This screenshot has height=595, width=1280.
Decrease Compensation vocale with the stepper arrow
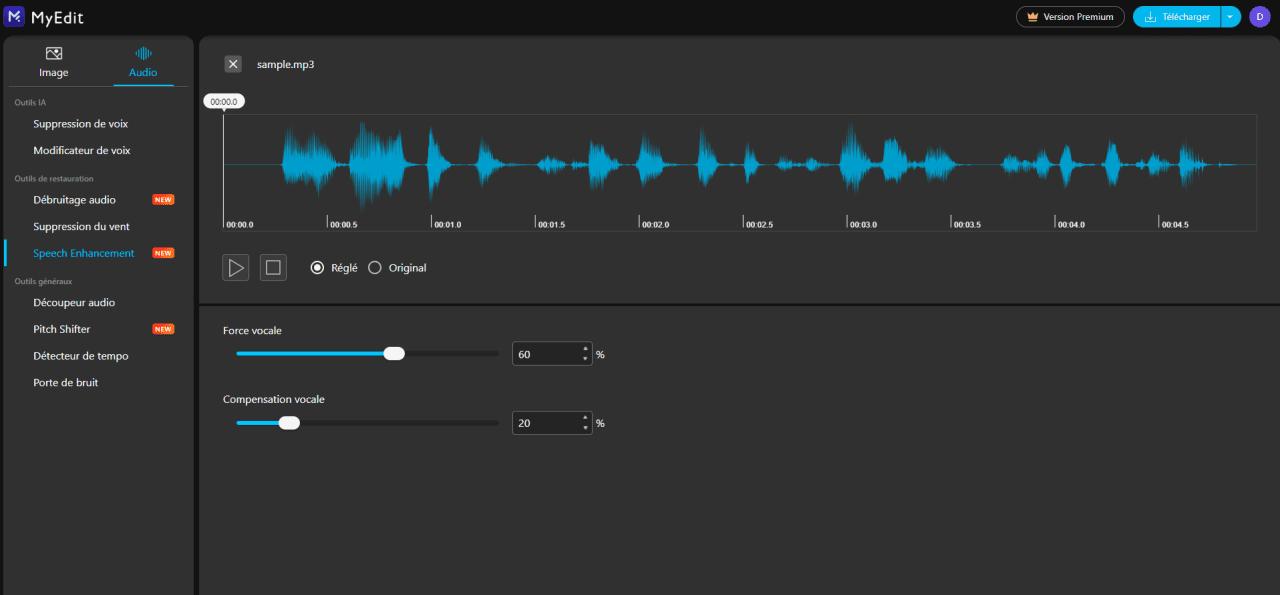coord(584,427)
